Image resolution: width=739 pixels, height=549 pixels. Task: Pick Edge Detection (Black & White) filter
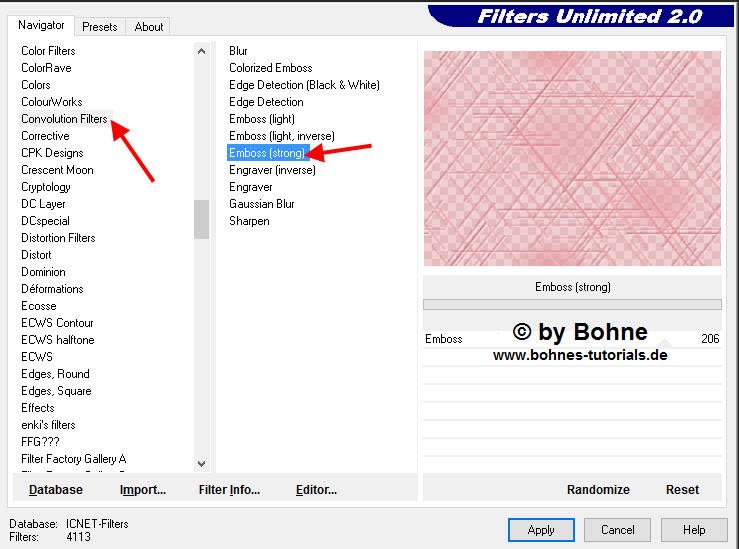pyautogui.click(x=304, y=85)
